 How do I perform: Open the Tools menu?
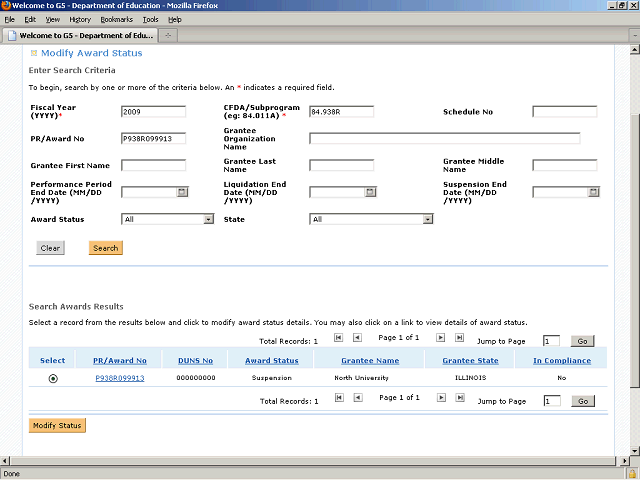point(150,20)
